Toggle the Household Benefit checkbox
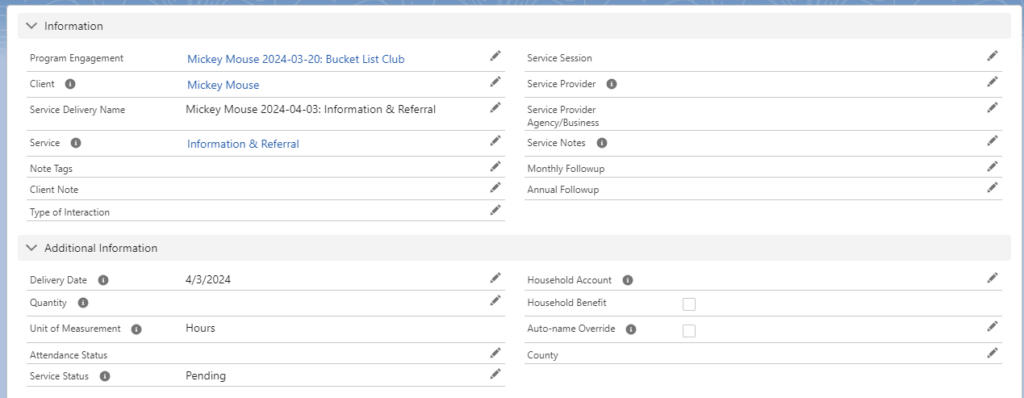 click(689, 304)
